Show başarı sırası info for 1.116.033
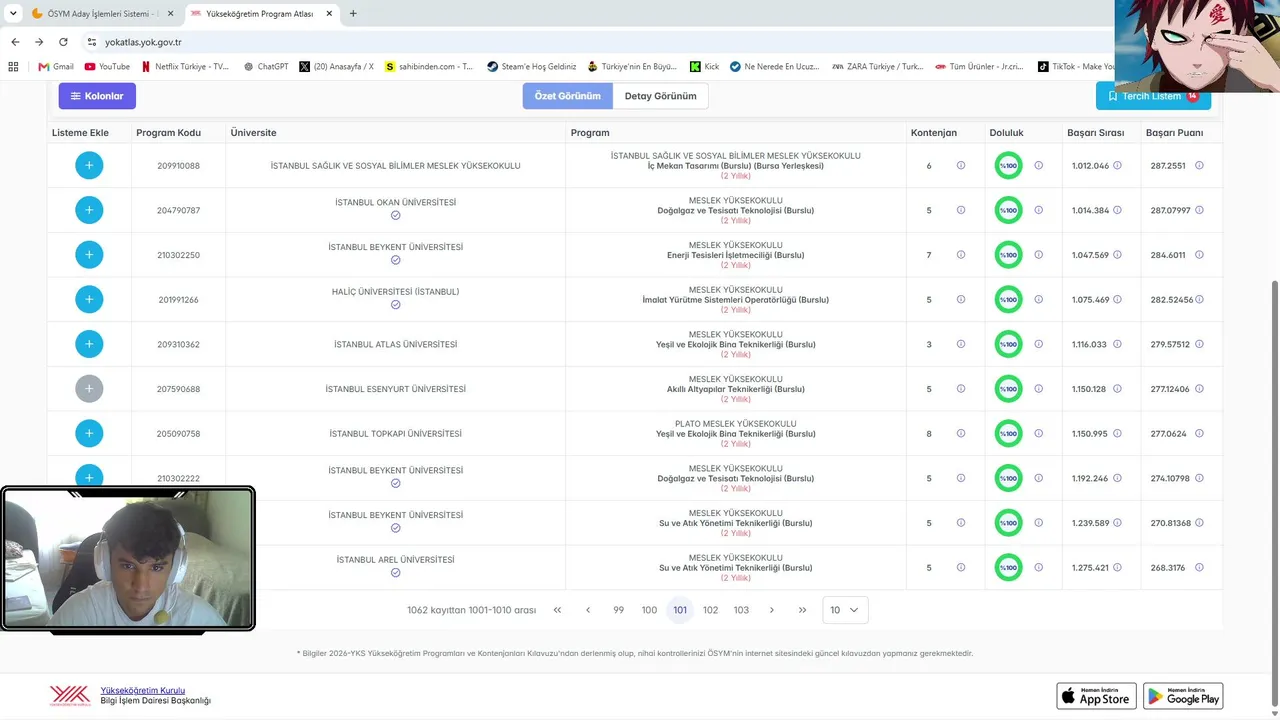This screenshot has width=1280, height=720. point(1117,344)
